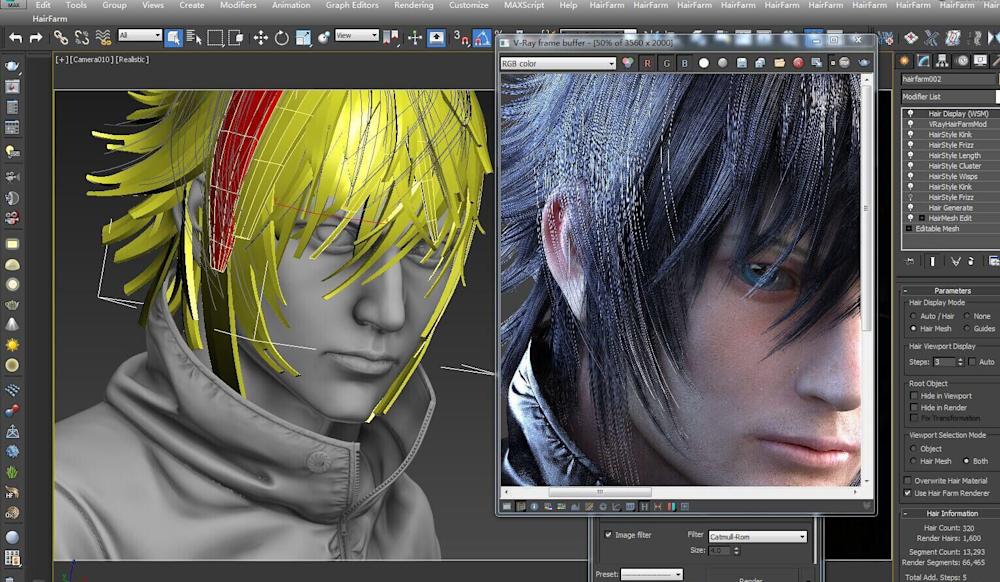This screenshot has width=1000, height=582.
Task: Uncheck Use Hair Farm Renderer
Action: click(x=908, y=493)
